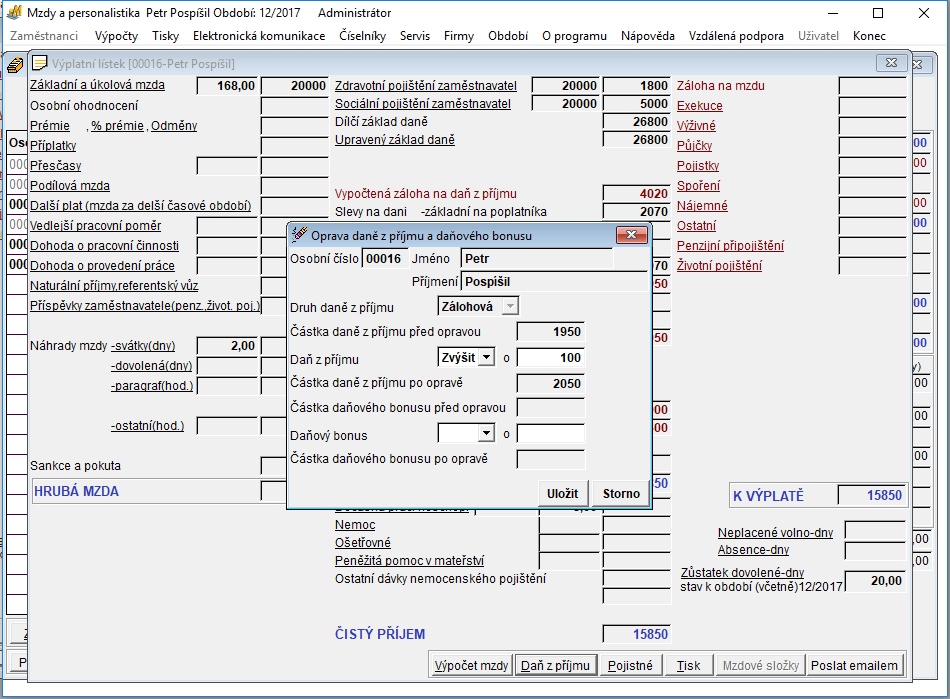Open the Vzdálená podpora menu
The width and height of the screenshot is (950, 699).
click(736, 36)
